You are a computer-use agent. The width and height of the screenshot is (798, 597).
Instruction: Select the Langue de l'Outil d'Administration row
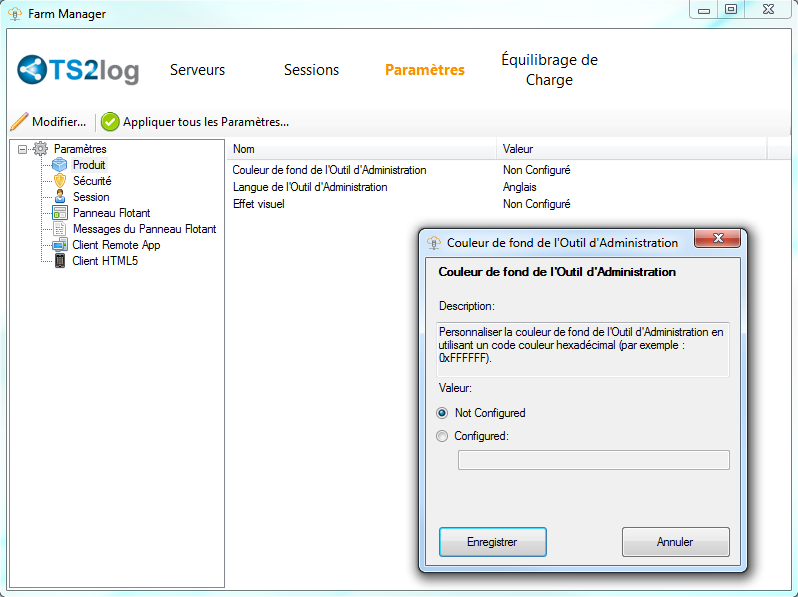(310, 187)
